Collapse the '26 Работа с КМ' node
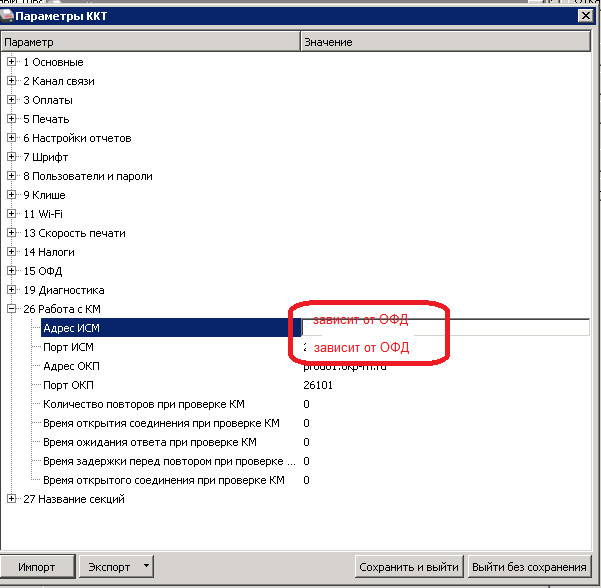The width and height of the screenshot is (601, 588). coord(12,309)
